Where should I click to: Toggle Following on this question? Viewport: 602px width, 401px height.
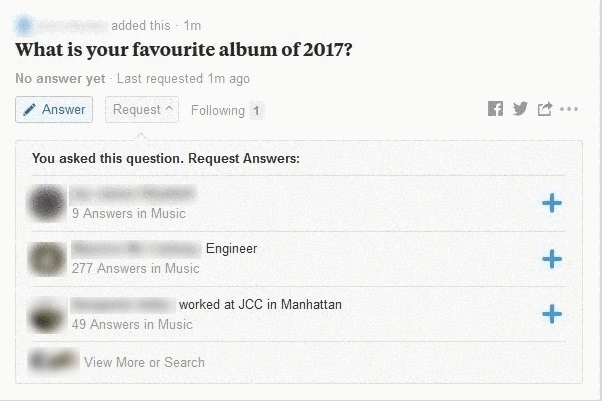tap(218, 111)
